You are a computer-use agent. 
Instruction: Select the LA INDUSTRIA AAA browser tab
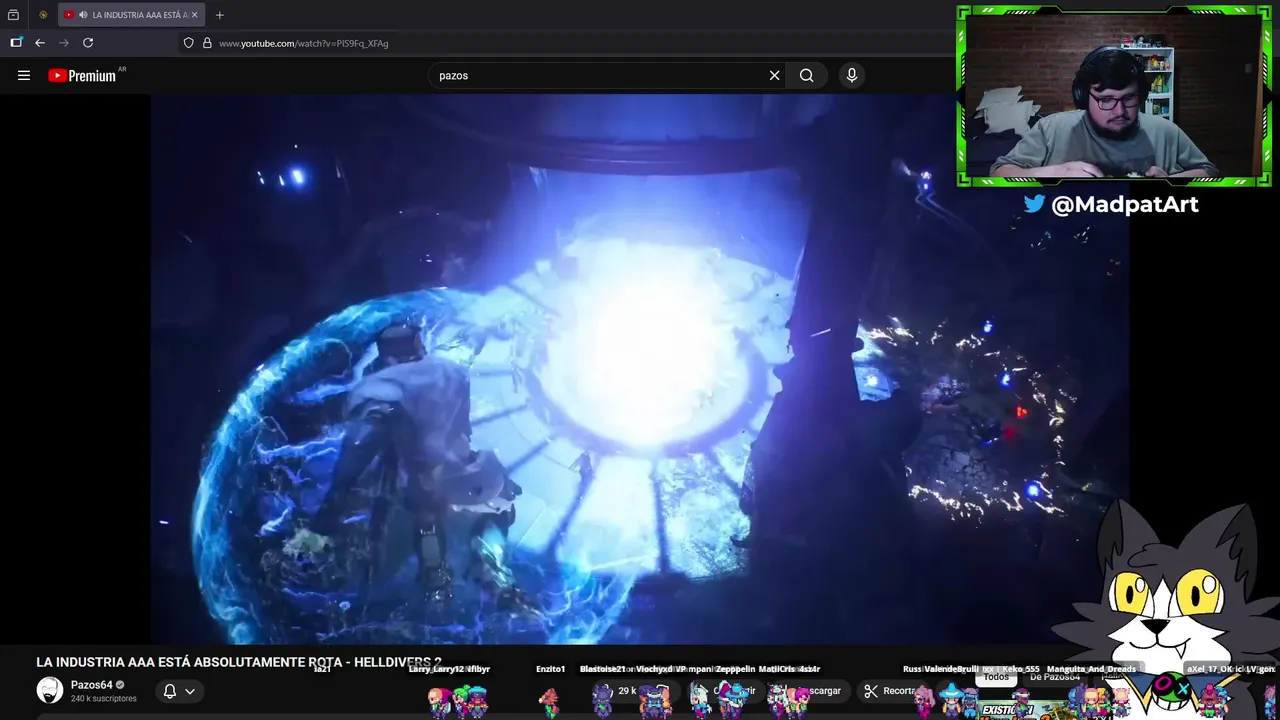[132, 15]
